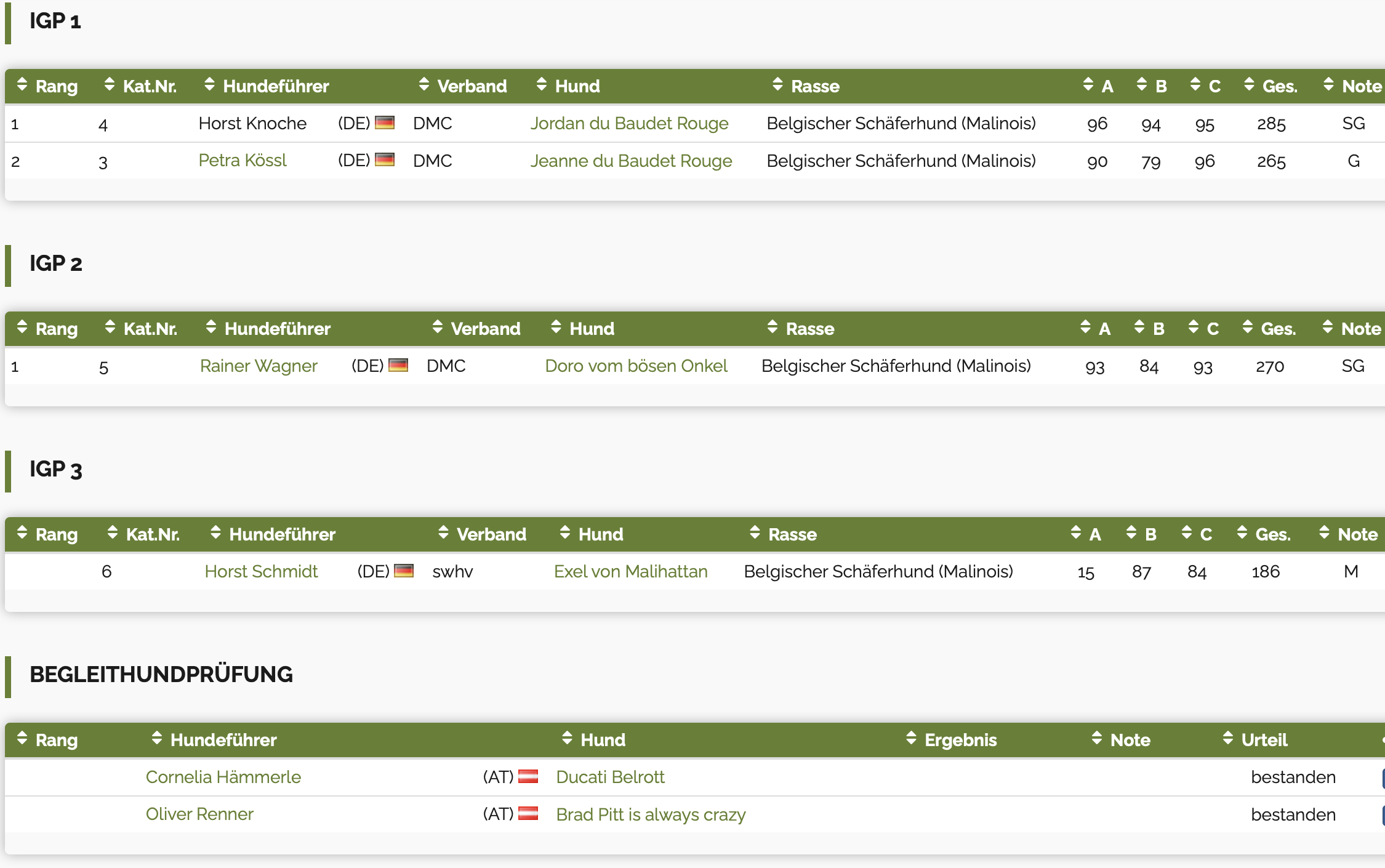Viewport: 1385px width, 868px height.
Task: Sort IGP 1 table by column C
Action: coord(1206,86)
